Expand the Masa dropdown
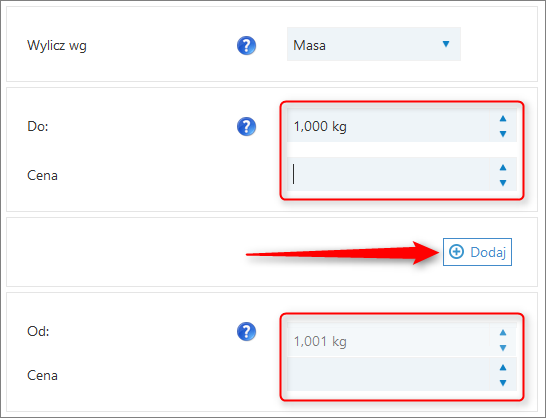 point(374,44)
